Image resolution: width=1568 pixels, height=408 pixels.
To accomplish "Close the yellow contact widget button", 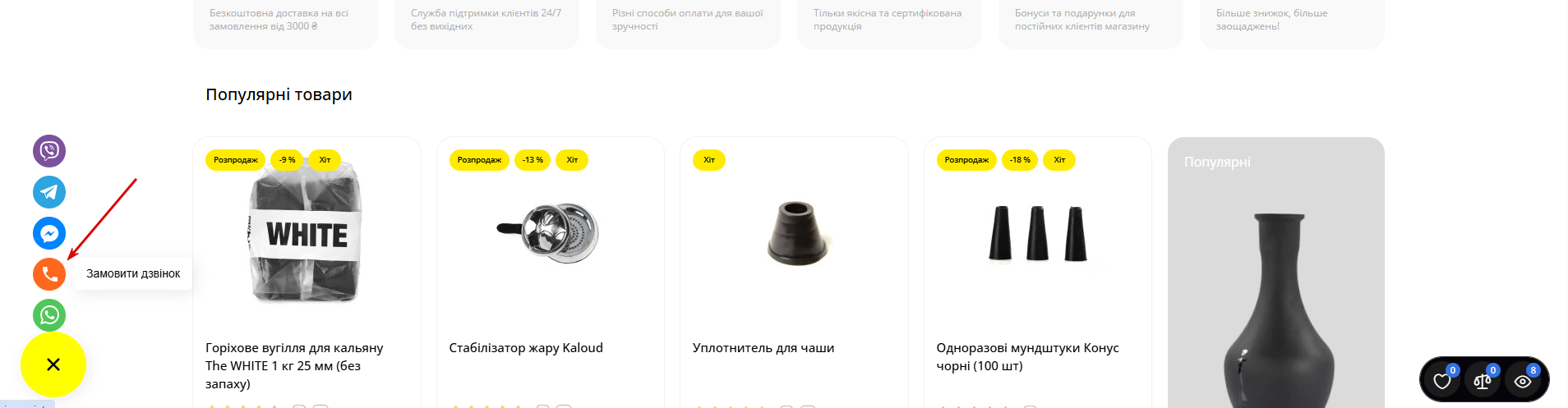I will coord(53,364).
